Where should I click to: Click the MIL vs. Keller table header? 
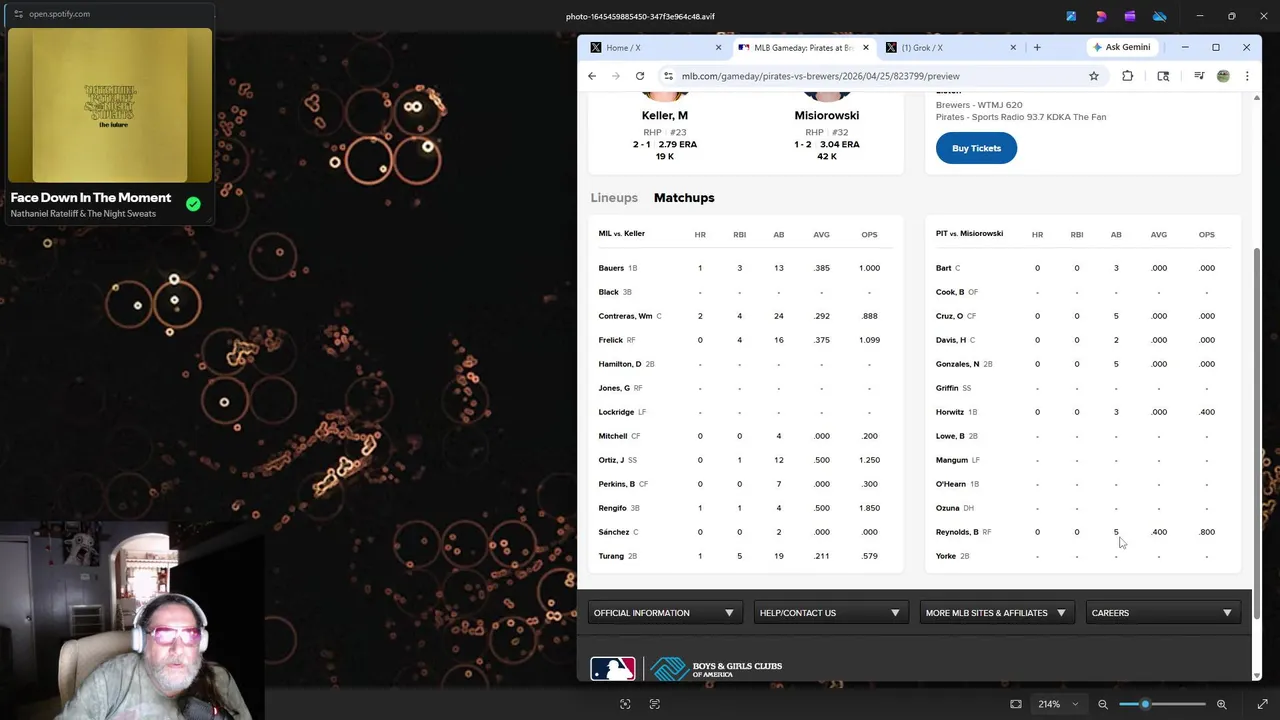pos(622,234)
